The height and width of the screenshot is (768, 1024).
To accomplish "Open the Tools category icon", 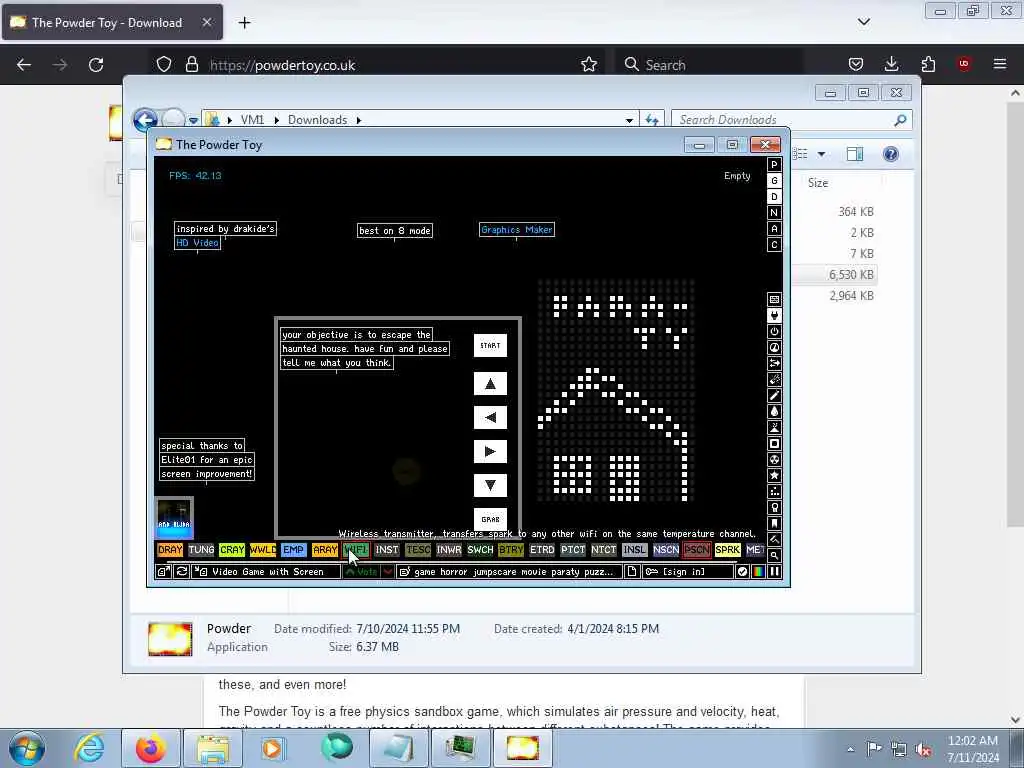I will [774, 507].
